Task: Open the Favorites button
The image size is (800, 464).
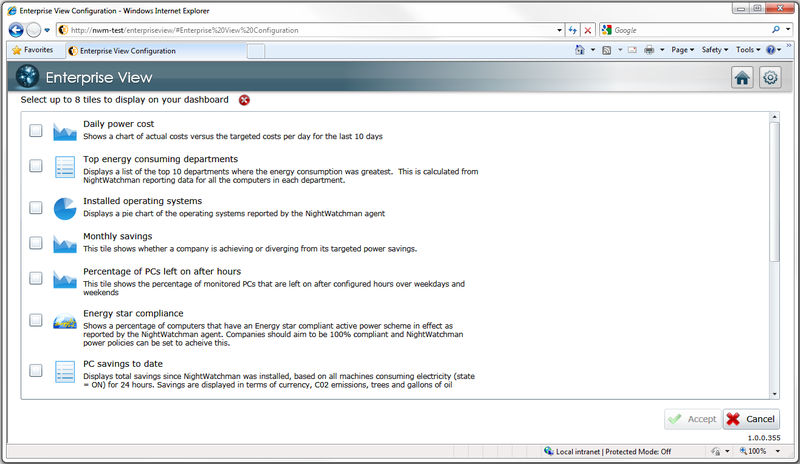Action: [x=32, y=50]
